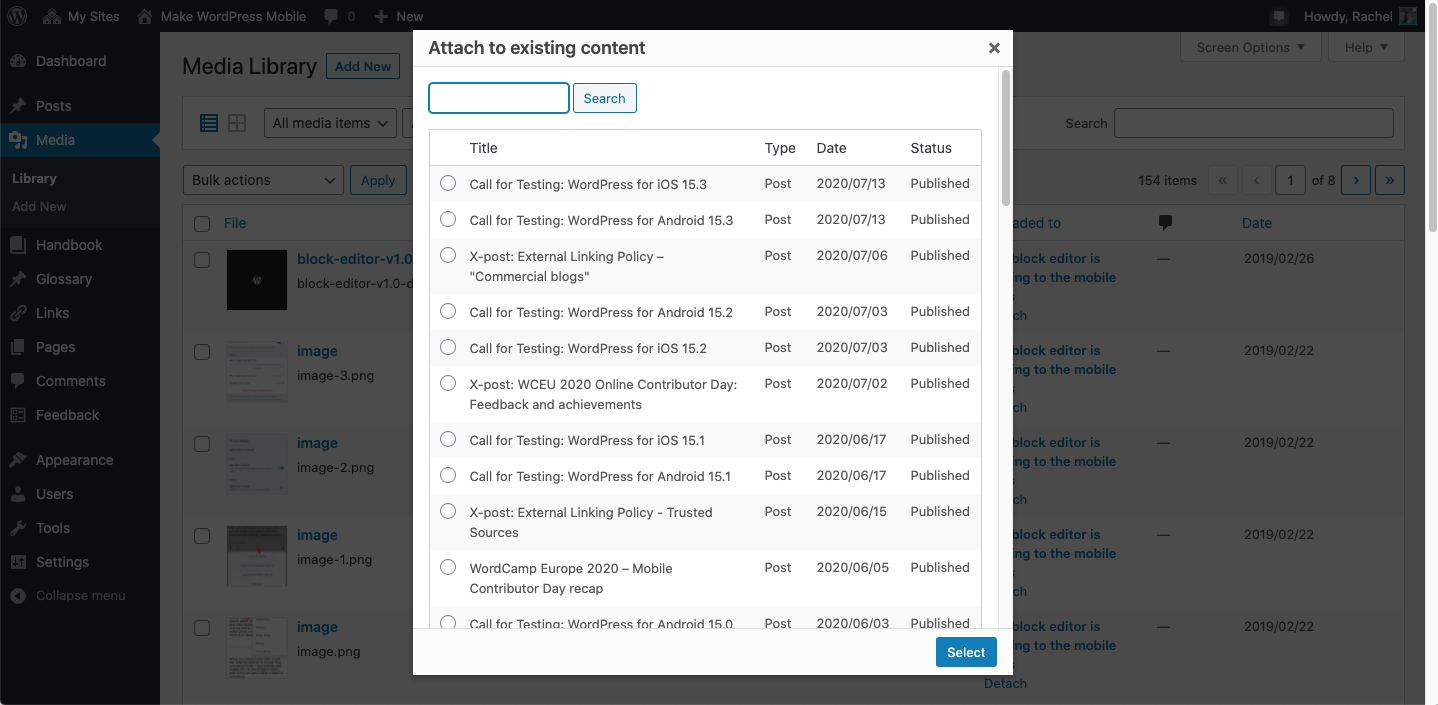Close the Attach to existing content dialog

click(x=994, y=48)
